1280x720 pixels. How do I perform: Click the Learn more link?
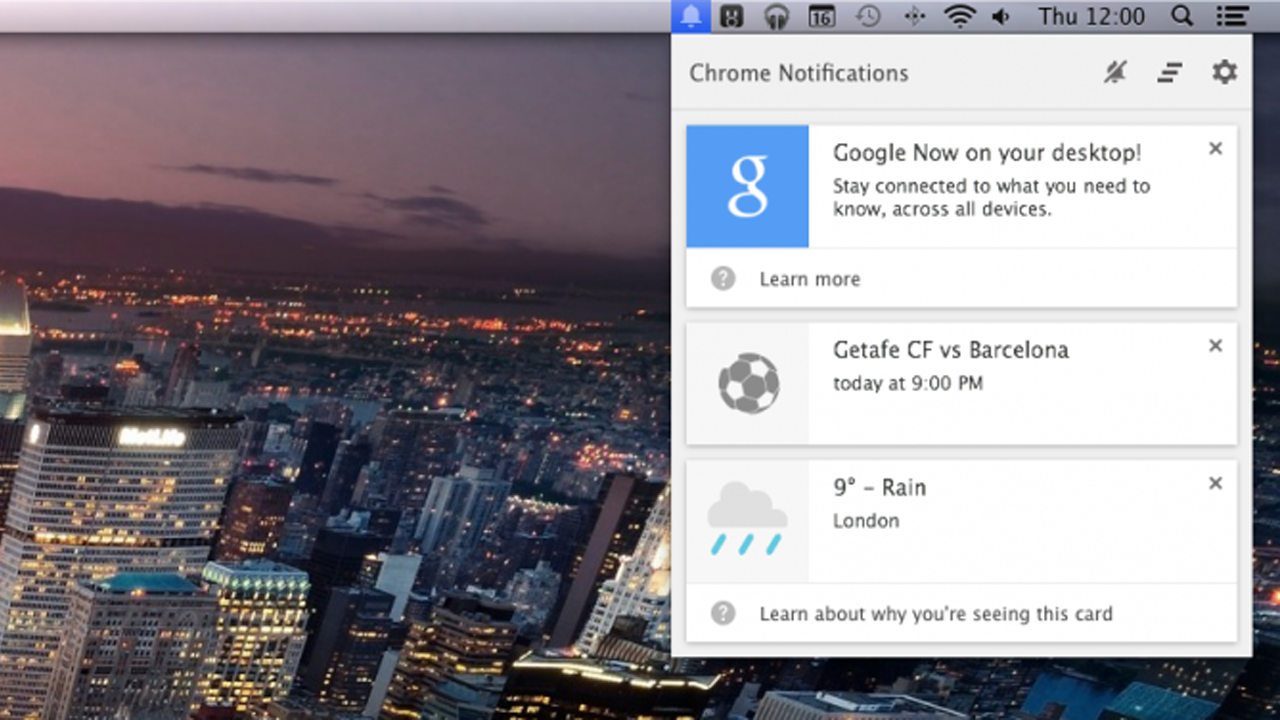pyautogui.click(x=809, y=278)
